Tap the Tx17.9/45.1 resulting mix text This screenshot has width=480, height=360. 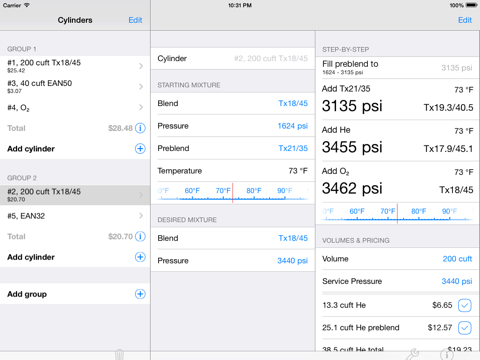(x=448, y=149)
